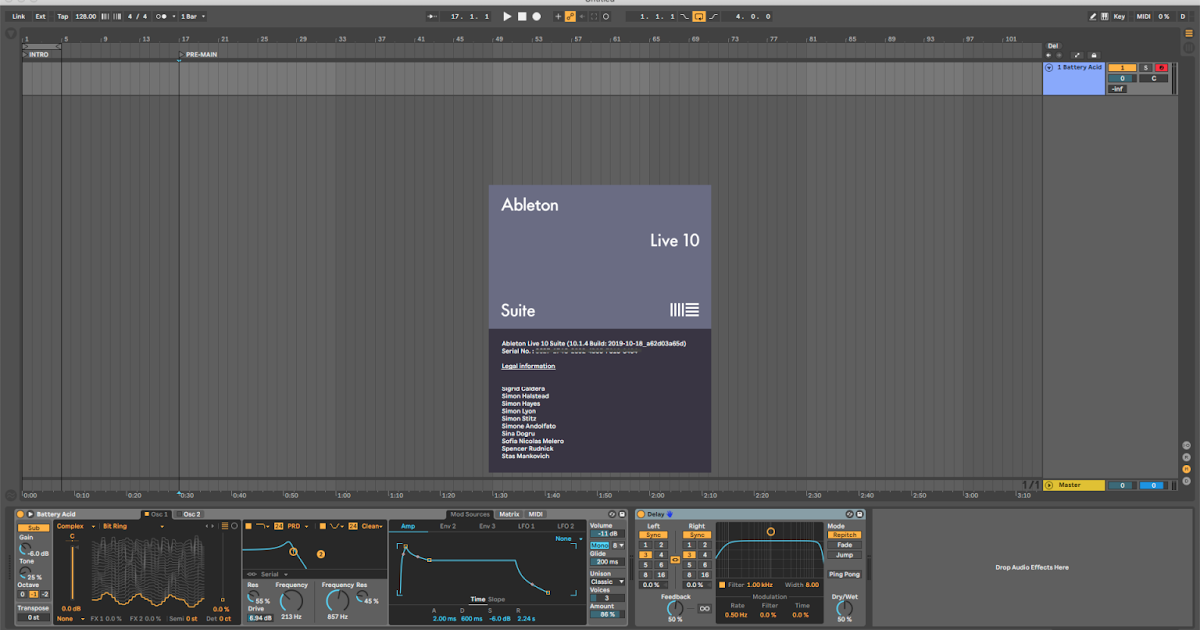Click the Delay device power button
The width and height of the screenshot is (1200, 630).
tap(640, 514)
